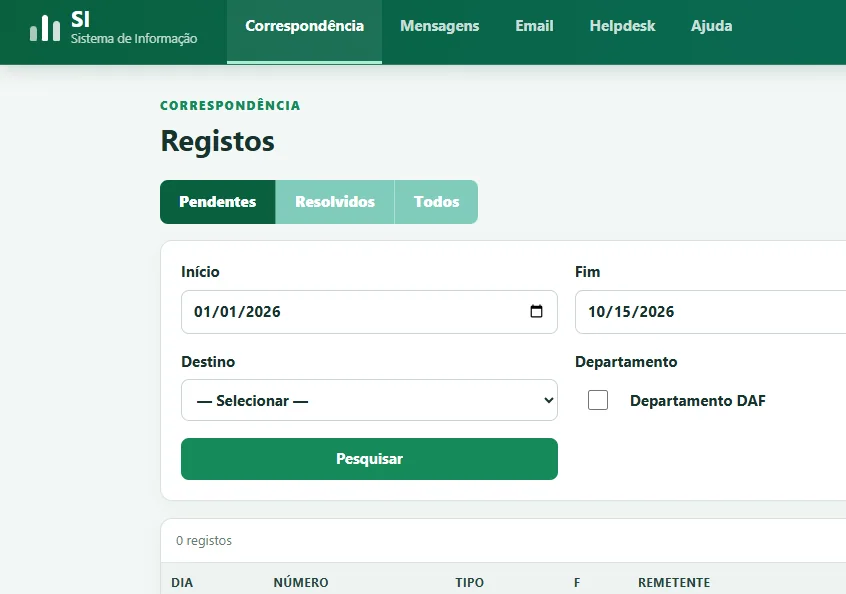
Task: Click the REMETENTE column header
Action: coord(674,583)
